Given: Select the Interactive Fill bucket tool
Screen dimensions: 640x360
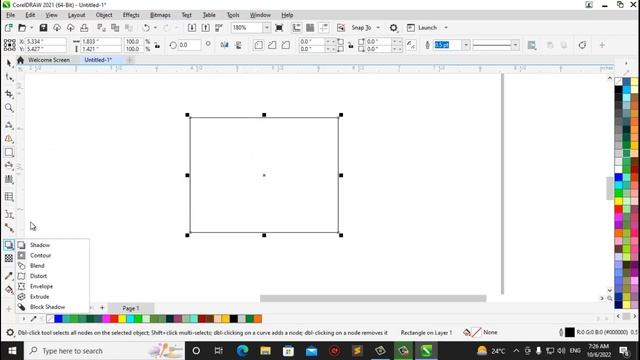Looking at the screenshot, I should pos(9,289).
